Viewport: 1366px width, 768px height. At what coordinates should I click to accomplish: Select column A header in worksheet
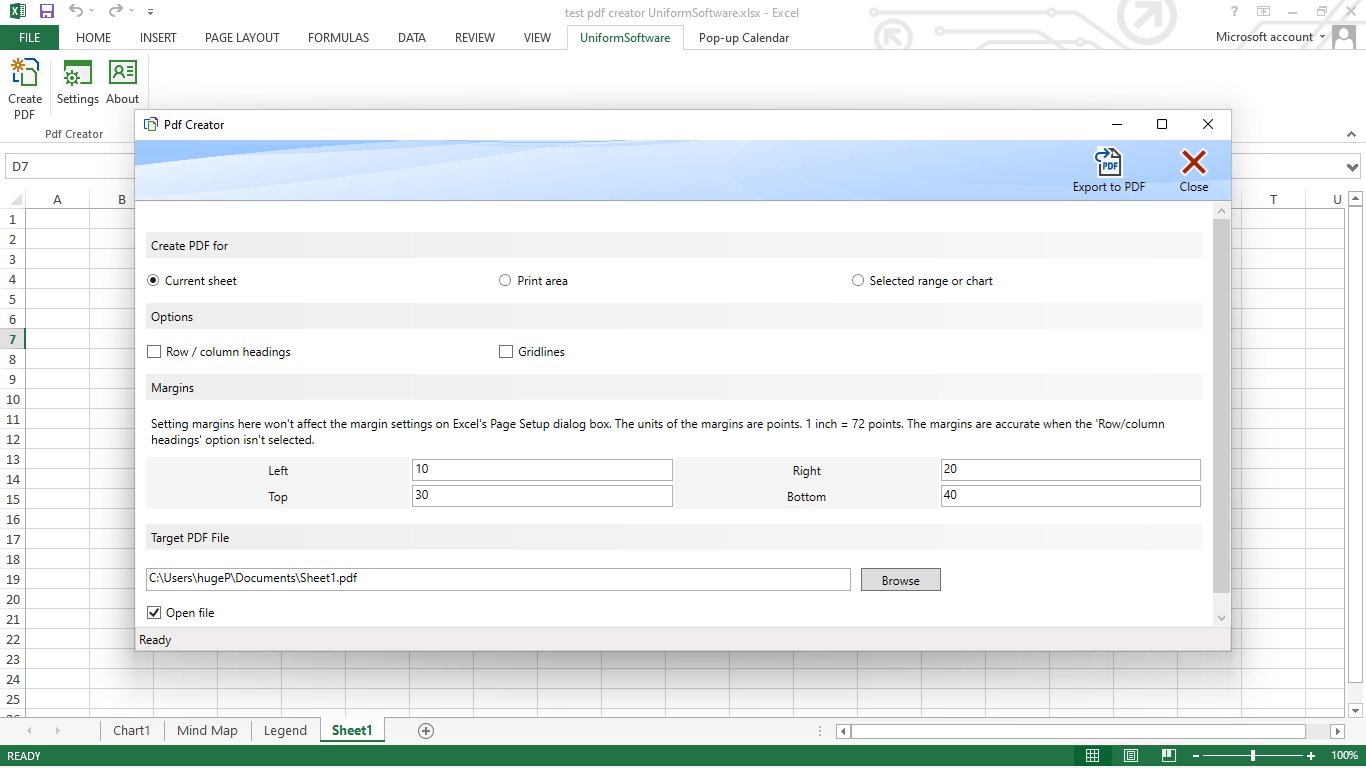pos(57,200)
